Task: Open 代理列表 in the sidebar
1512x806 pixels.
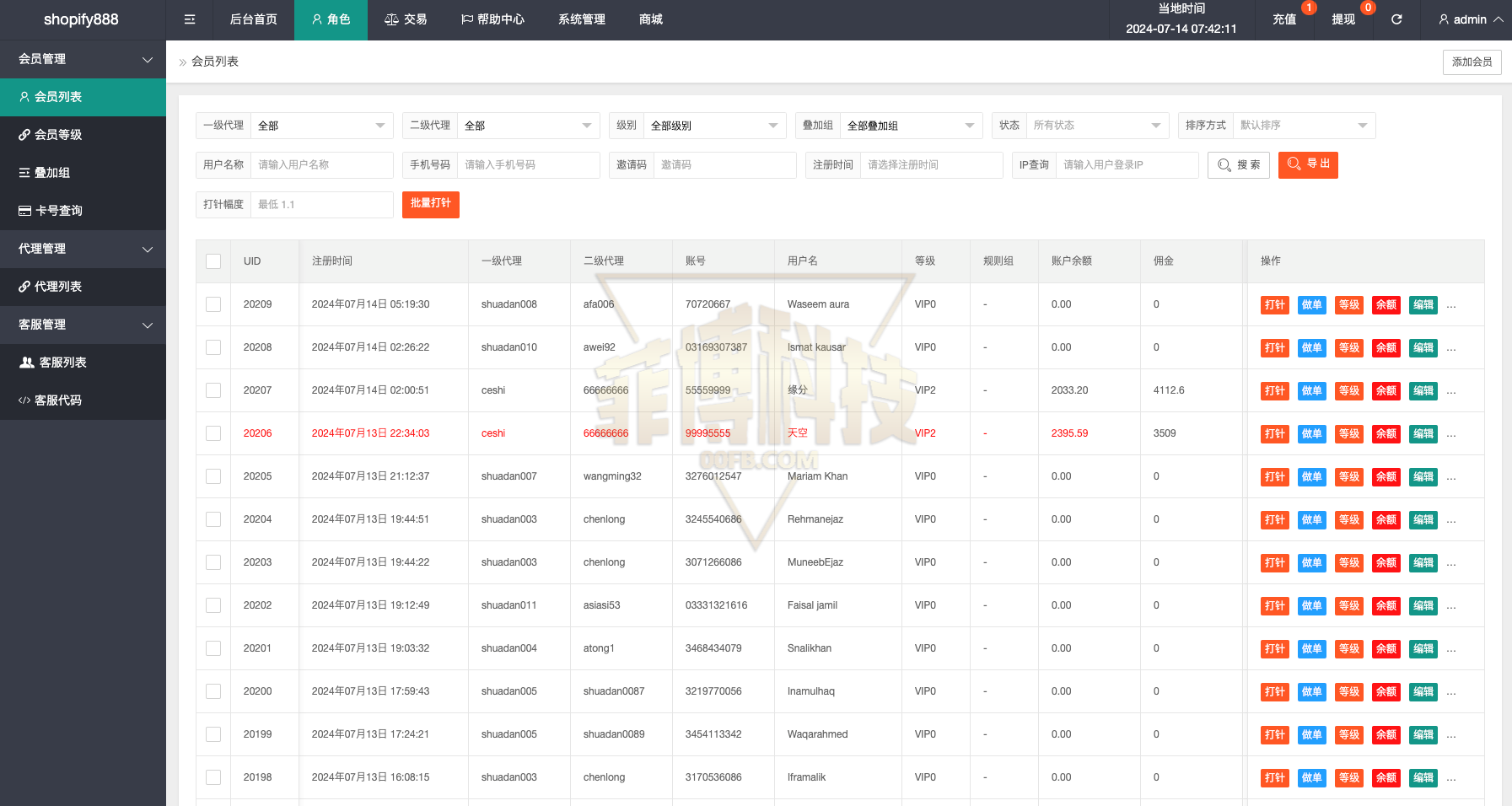Action: [x=83, y=287]
